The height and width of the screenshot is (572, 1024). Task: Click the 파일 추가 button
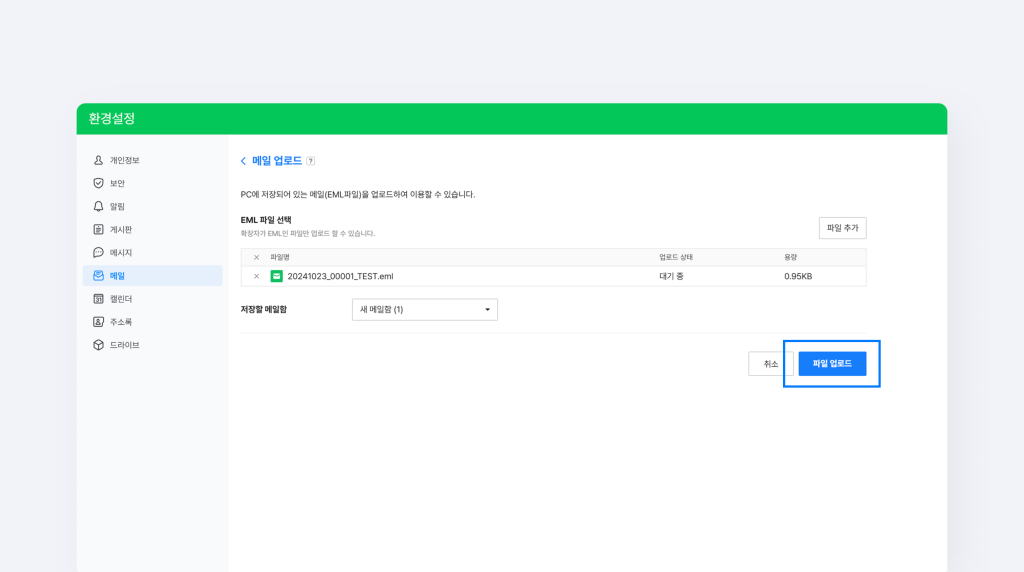pos(842,228)
